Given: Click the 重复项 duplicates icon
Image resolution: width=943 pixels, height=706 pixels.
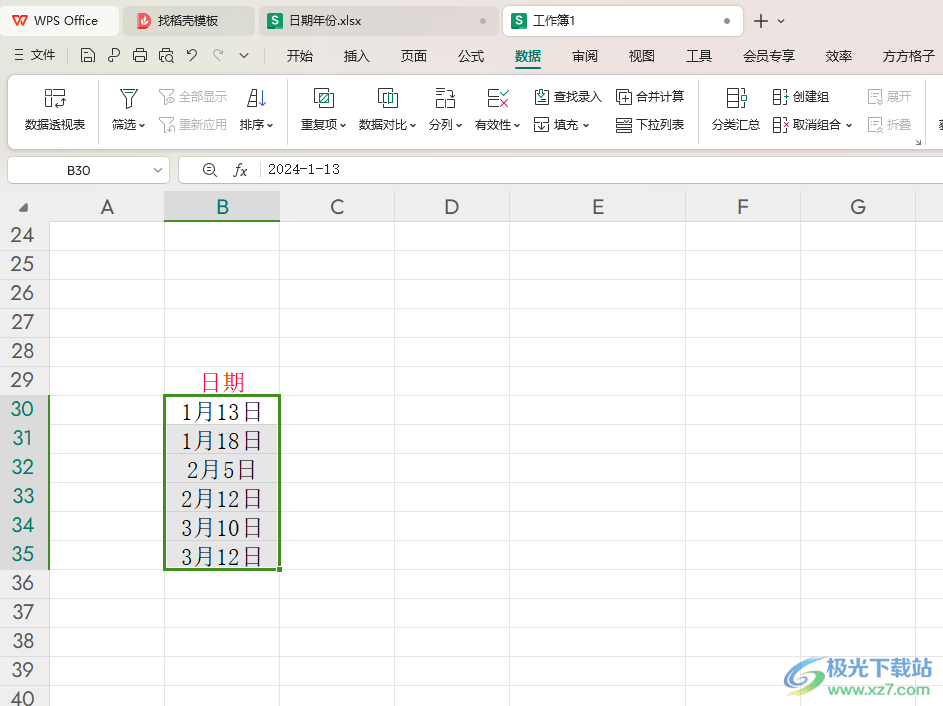Looking at the screenshot, I should [x=323, y=98].
